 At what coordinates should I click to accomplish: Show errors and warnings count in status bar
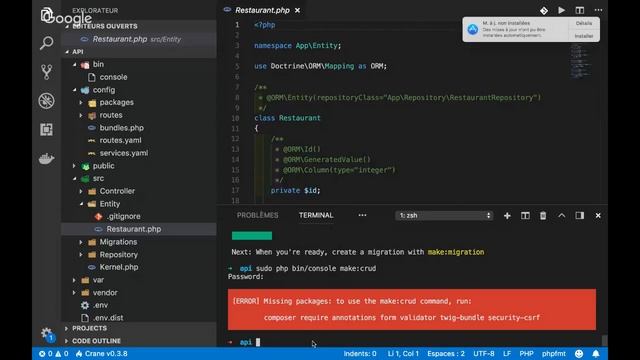click(x=53, y=353)
